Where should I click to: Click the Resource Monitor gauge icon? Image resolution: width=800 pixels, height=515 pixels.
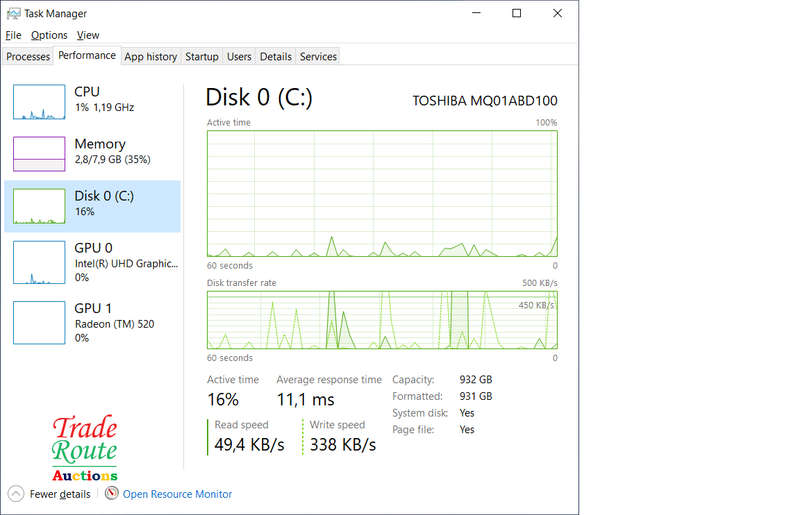(x=111, y=493)
